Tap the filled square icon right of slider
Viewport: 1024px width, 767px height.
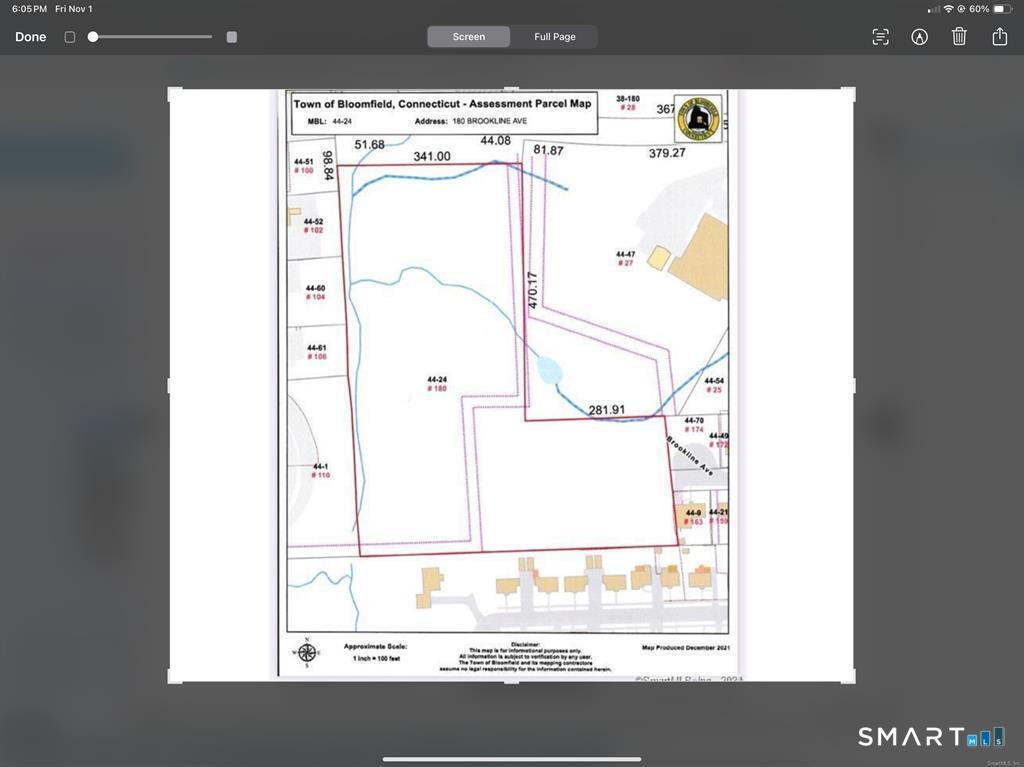[x=232, y=37]
